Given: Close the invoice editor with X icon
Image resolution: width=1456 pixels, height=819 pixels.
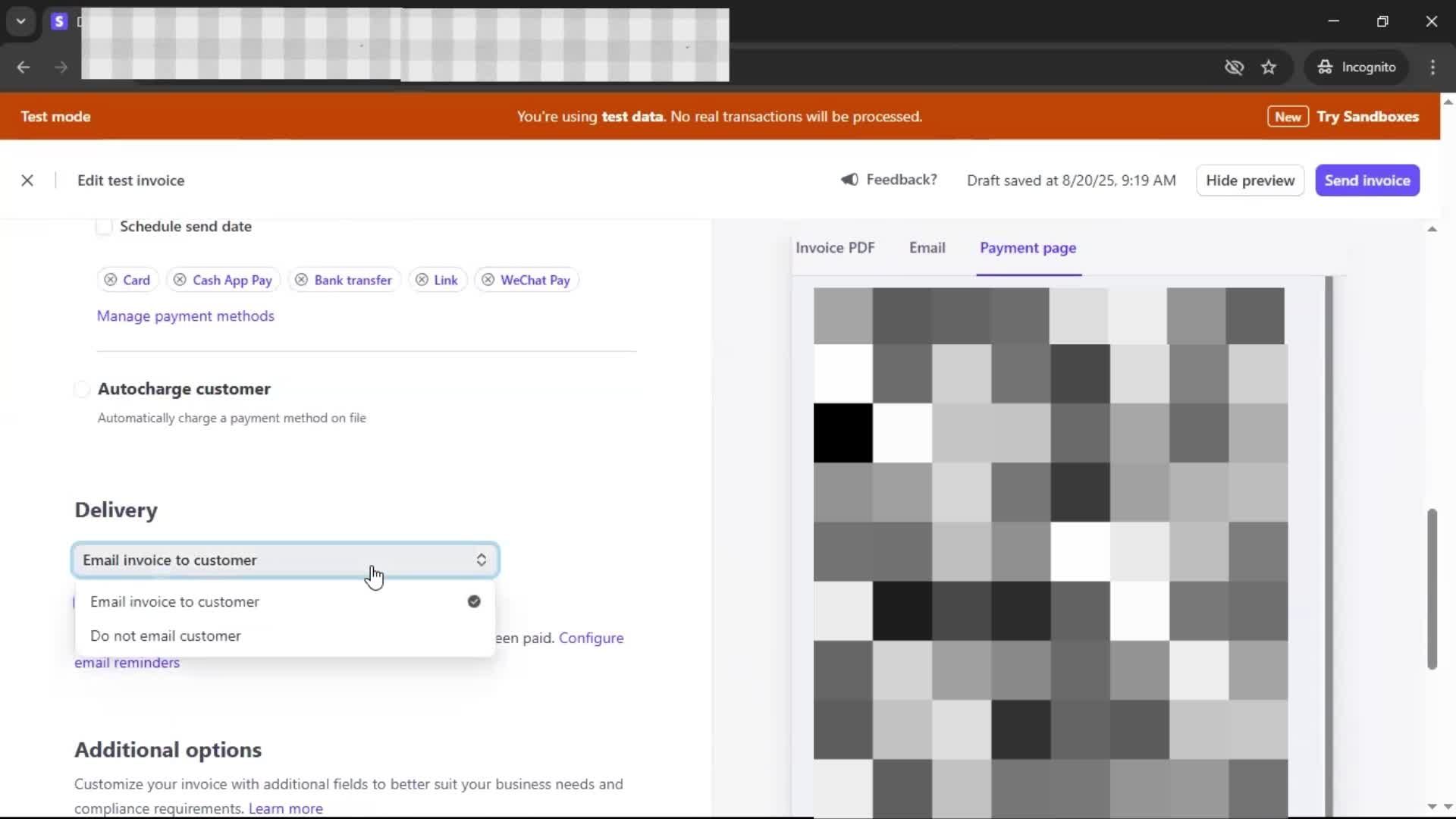Looking at the screenshot, I should 27,180.
